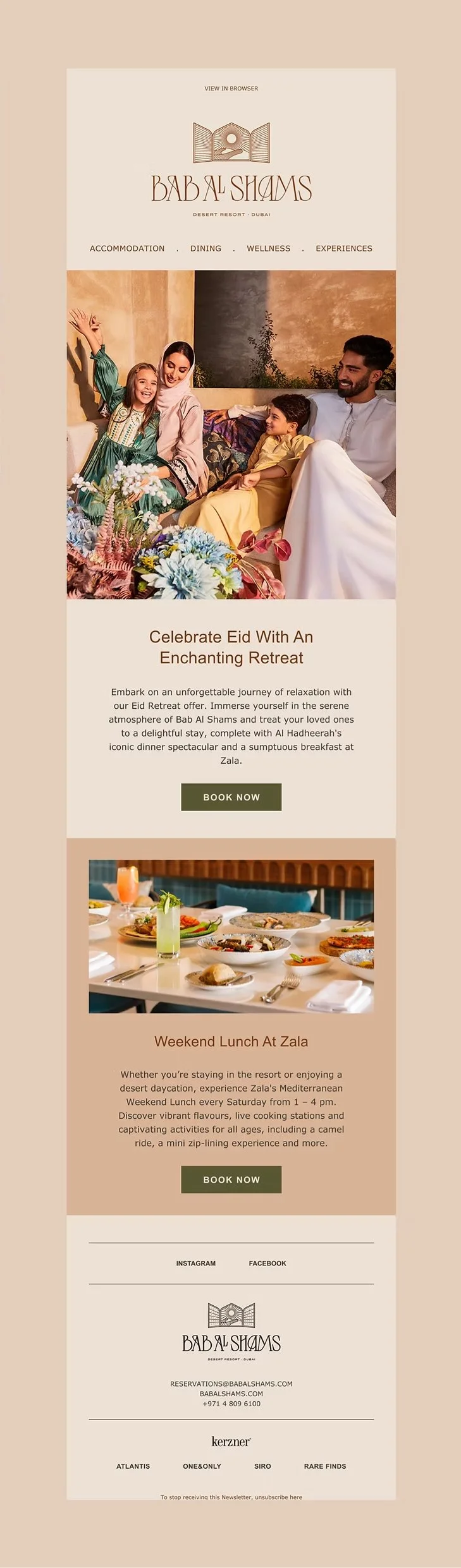Open the Experiences navigation link
This screenshot has height=1568, width=461.
(344, 248)
